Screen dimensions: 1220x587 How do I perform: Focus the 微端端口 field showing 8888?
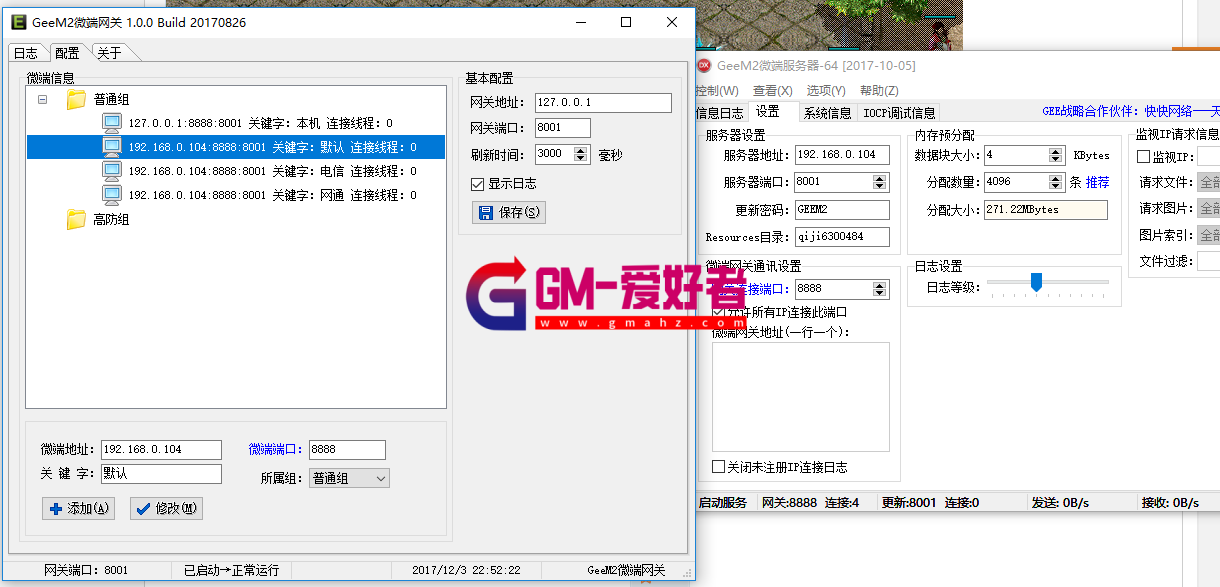[x=347, y=450]
